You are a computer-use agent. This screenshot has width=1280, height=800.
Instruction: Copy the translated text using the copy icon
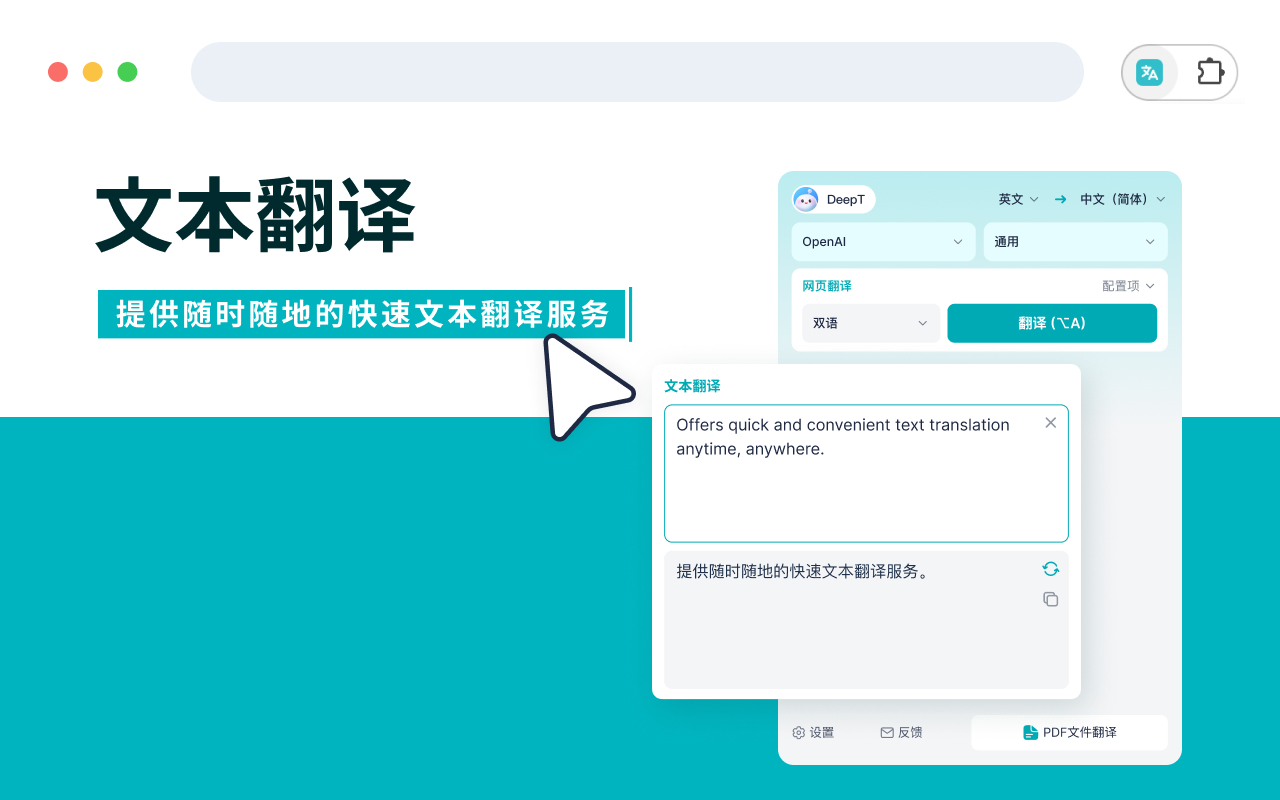pos(1050,599)
